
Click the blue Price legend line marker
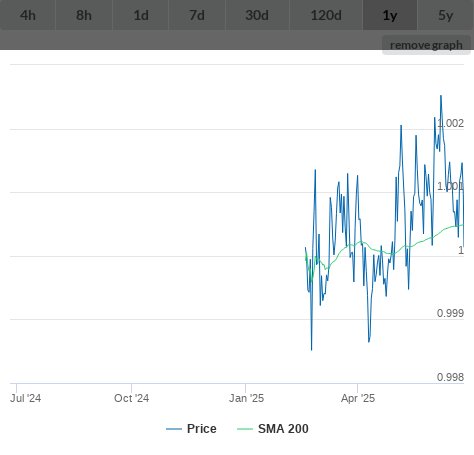(x=174, y=429)
